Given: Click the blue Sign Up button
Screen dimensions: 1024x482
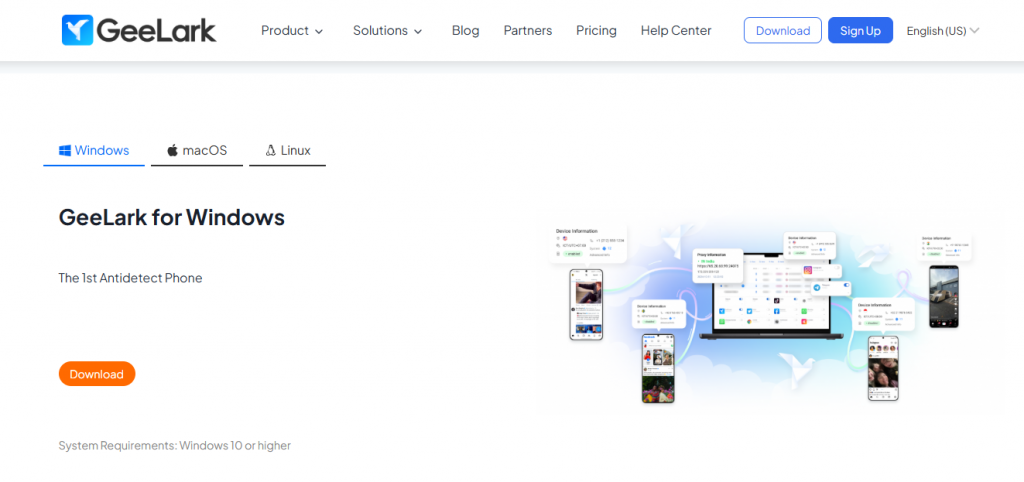Looking at the screenshot, I should (x=861, y=31).
